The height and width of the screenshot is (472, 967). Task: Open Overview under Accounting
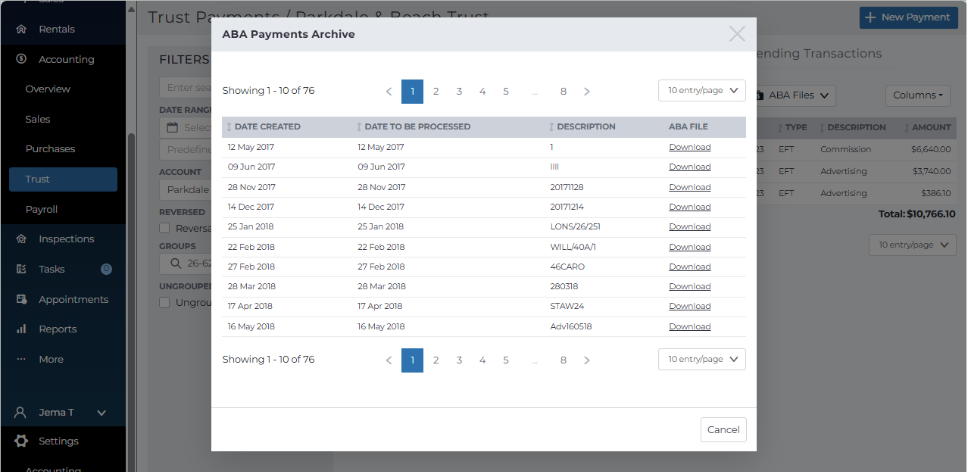(47, 89)
